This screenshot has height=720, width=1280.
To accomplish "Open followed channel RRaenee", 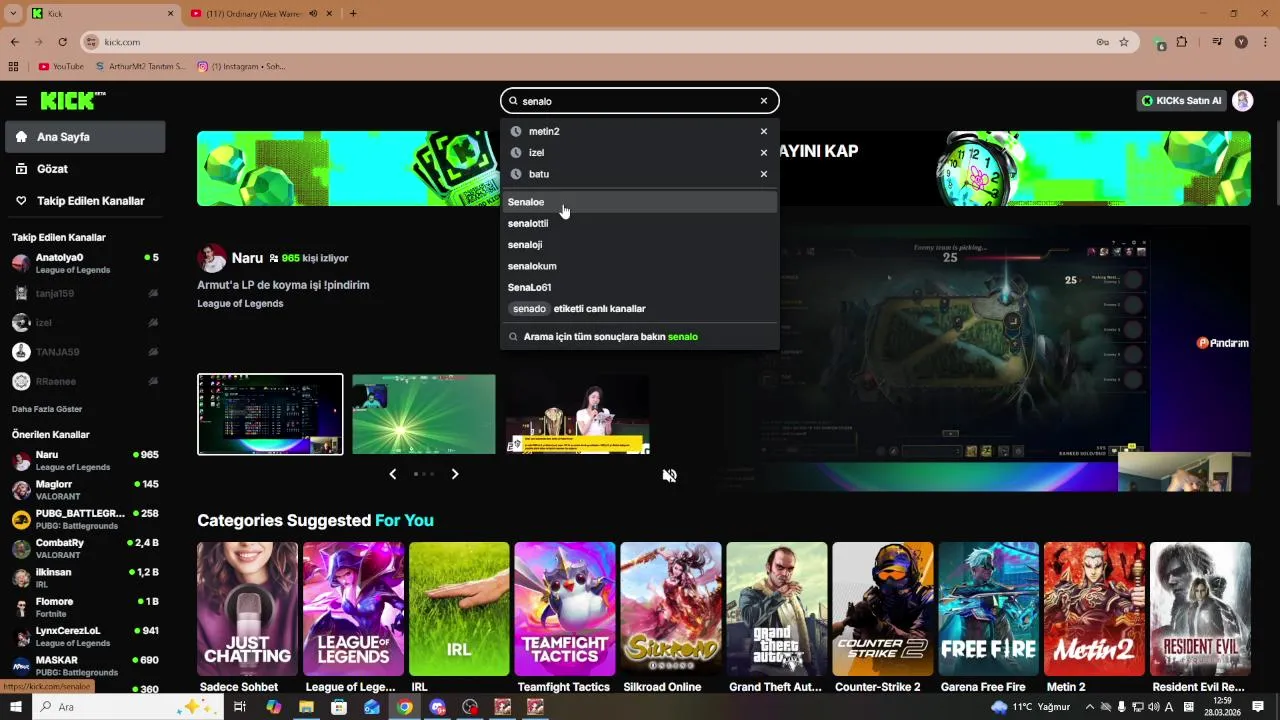I will (x=85, y=381).
